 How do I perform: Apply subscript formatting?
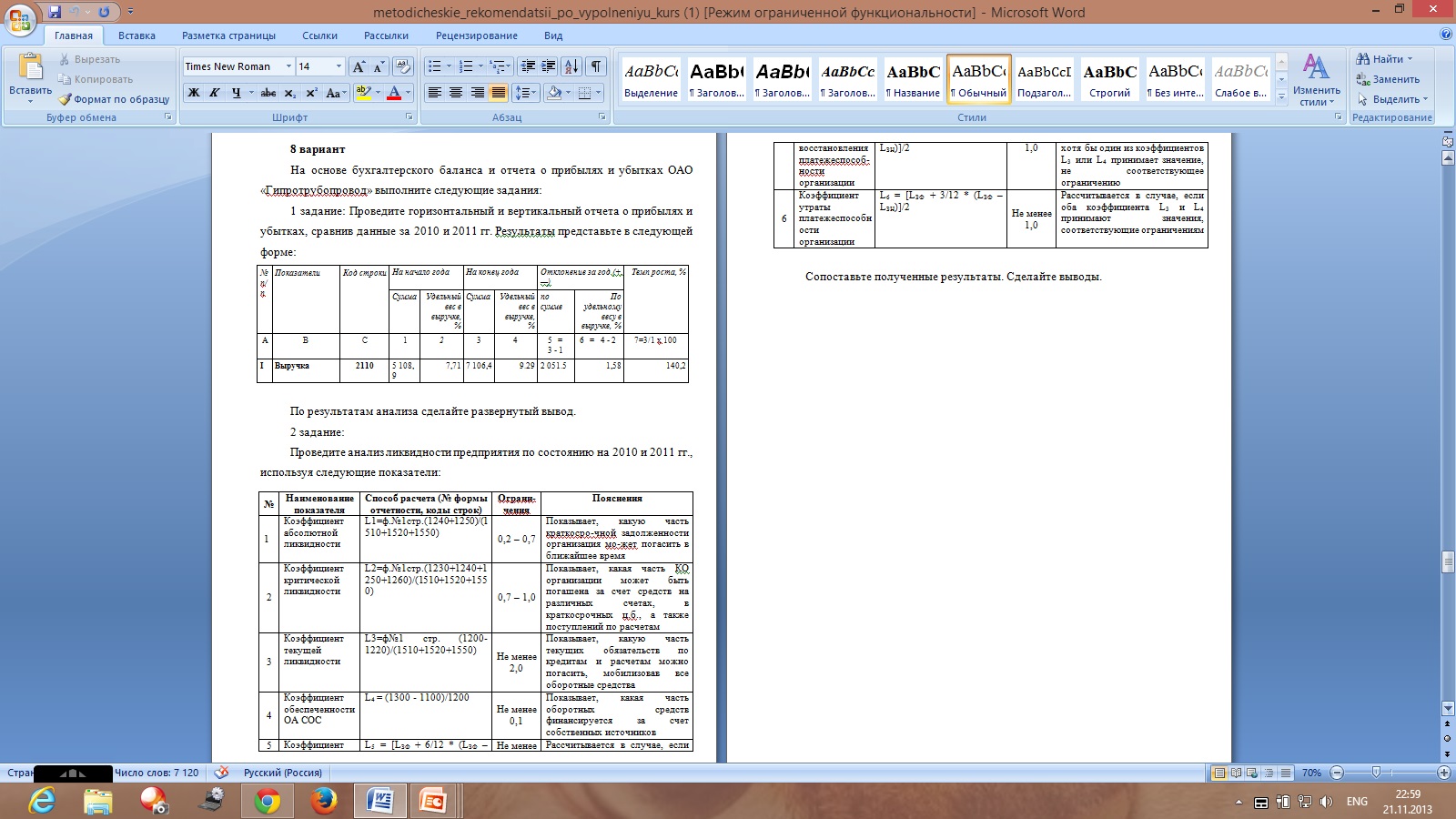(289, 93)
